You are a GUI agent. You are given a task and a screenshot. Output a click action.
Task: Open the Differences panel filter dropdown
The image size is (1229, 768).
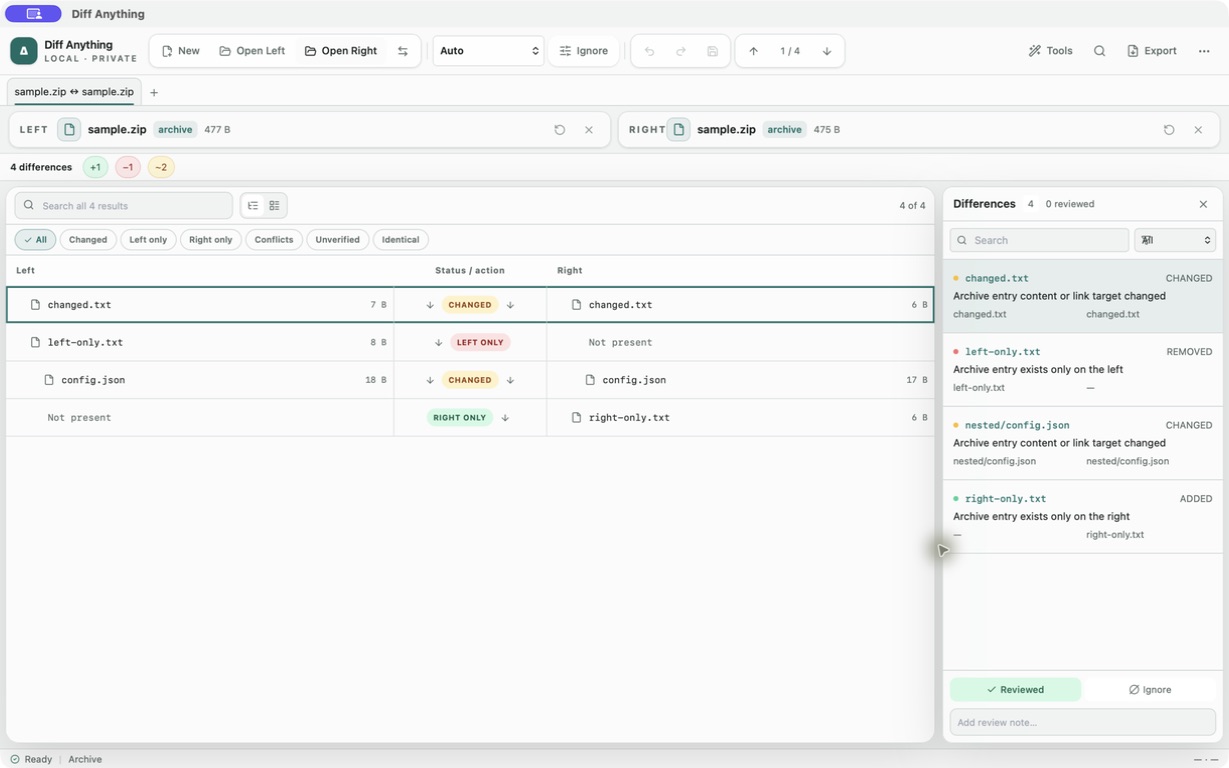coord(1175,240)
